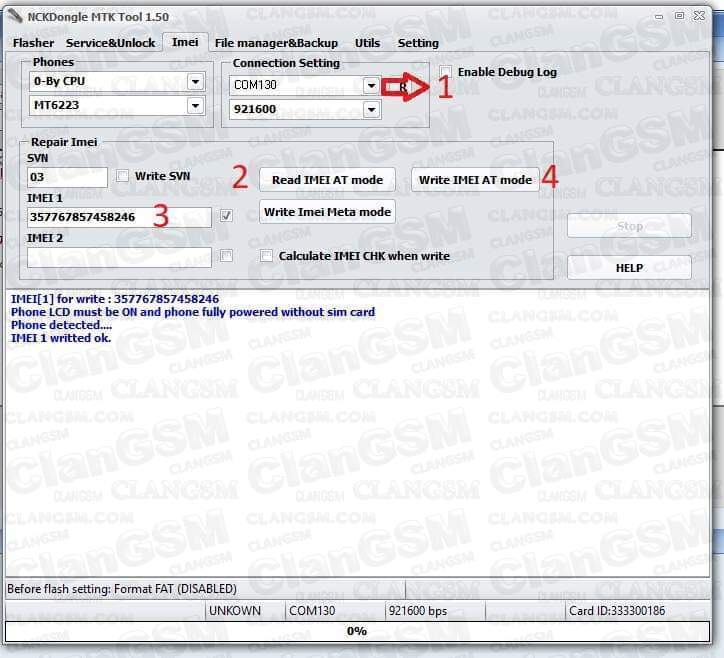This screenshot has width=724, height=658.
Task: Click the COM130 status bar cell
Action: tap(335, 611)
